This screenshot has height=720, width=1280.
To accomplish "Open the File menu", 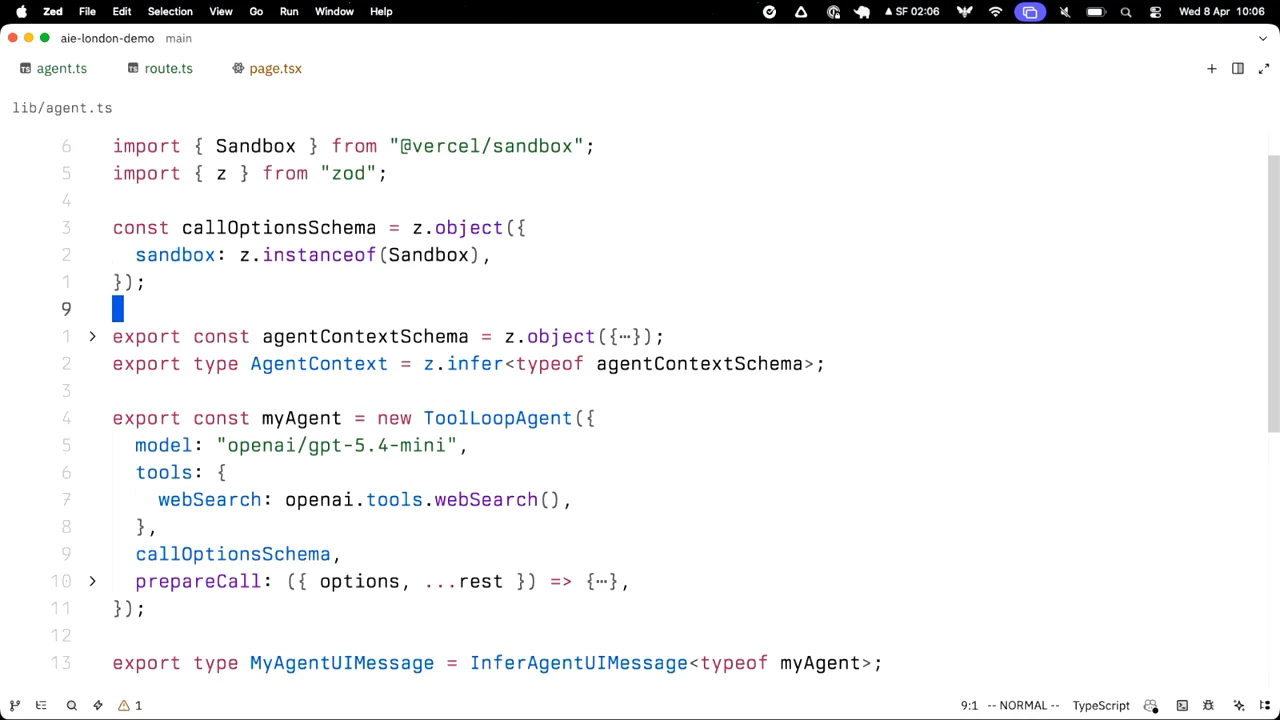I will [x=87, y=11].
